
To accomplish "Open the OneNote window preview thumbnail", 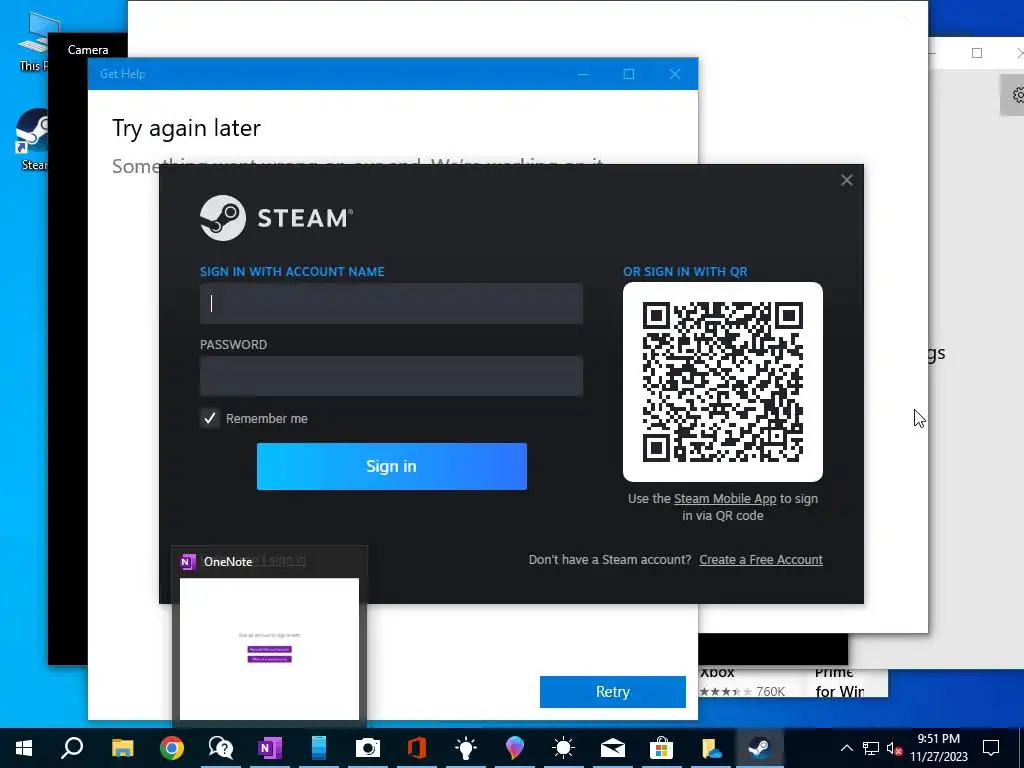I will click(x=269, y=648).
